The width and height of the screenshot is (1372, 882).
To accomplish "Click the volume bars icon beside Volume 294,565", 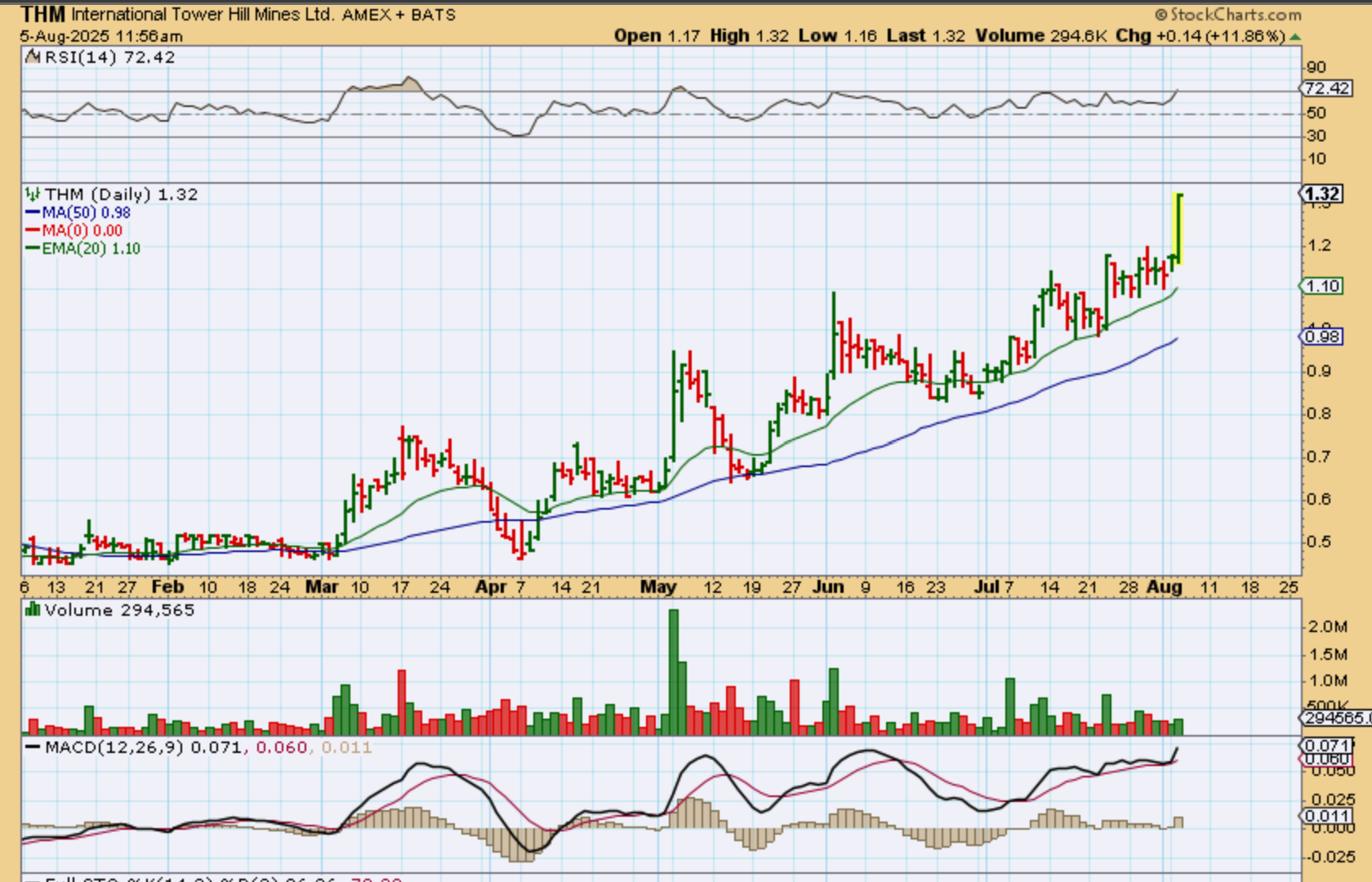I will 33,609.
